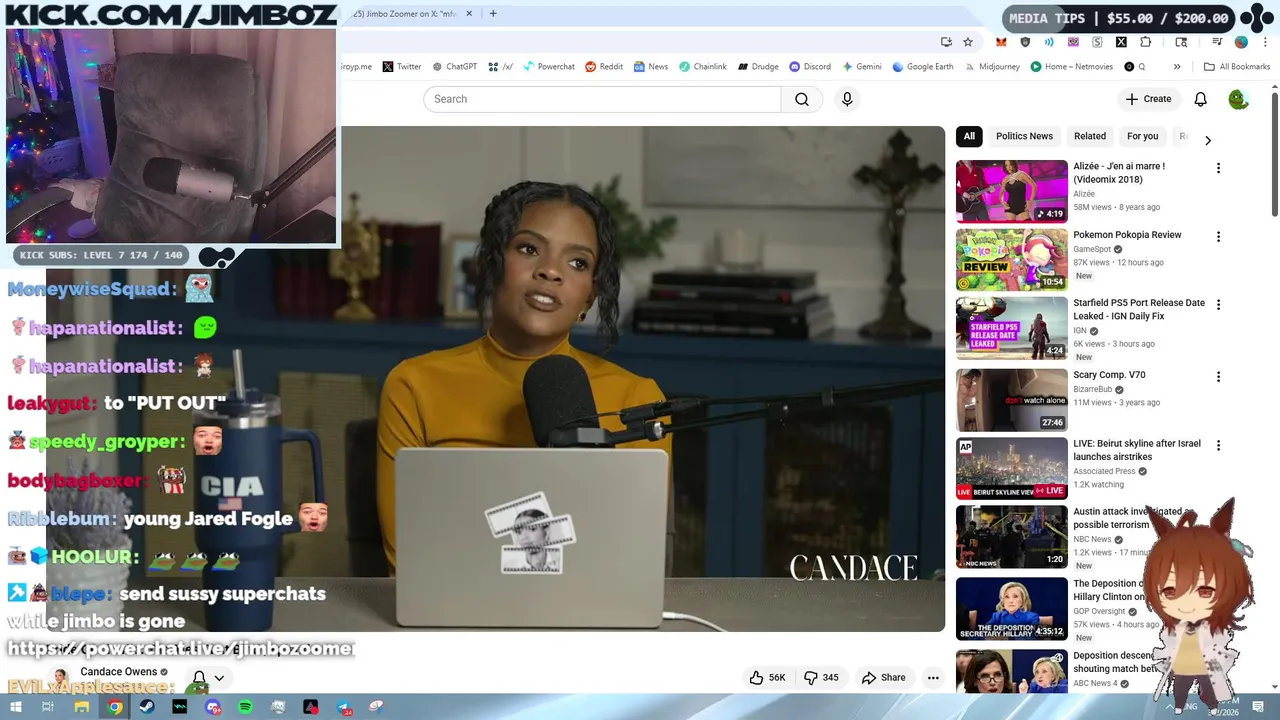The image size is (1280, 720).
Task: Open the Chrome extensions puzzle icon
Action: point(1146,42)
